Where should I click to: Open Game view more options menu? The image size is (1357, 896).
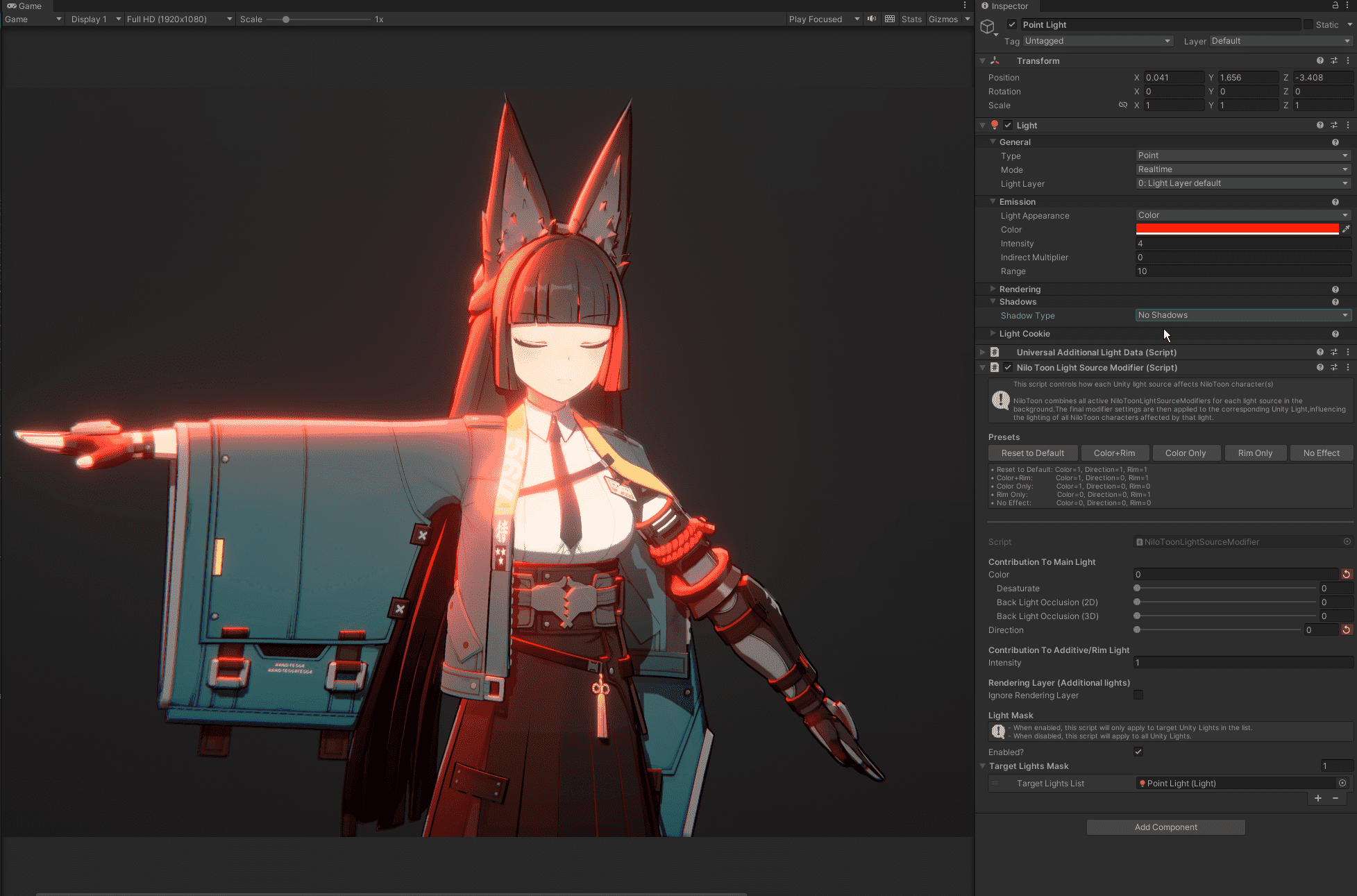point(965,6)
